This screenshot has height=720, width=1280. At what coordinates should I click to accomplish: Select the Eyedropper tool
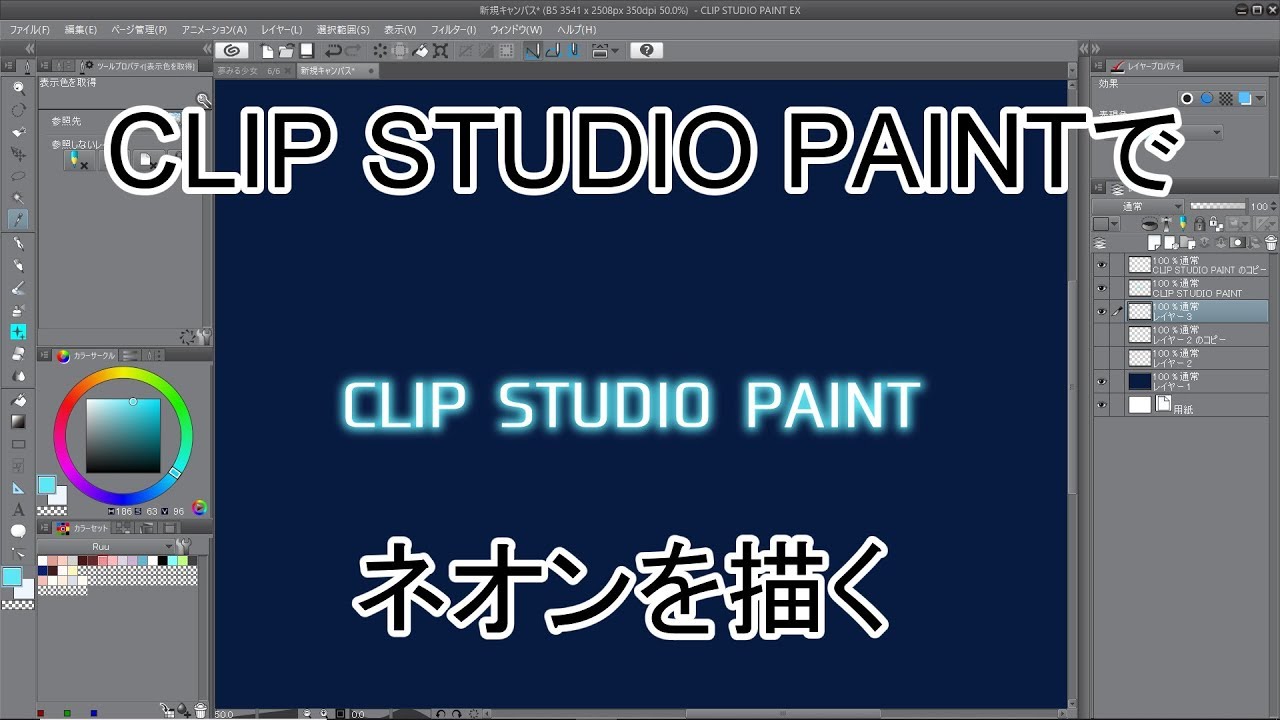[x=18, y=219]
